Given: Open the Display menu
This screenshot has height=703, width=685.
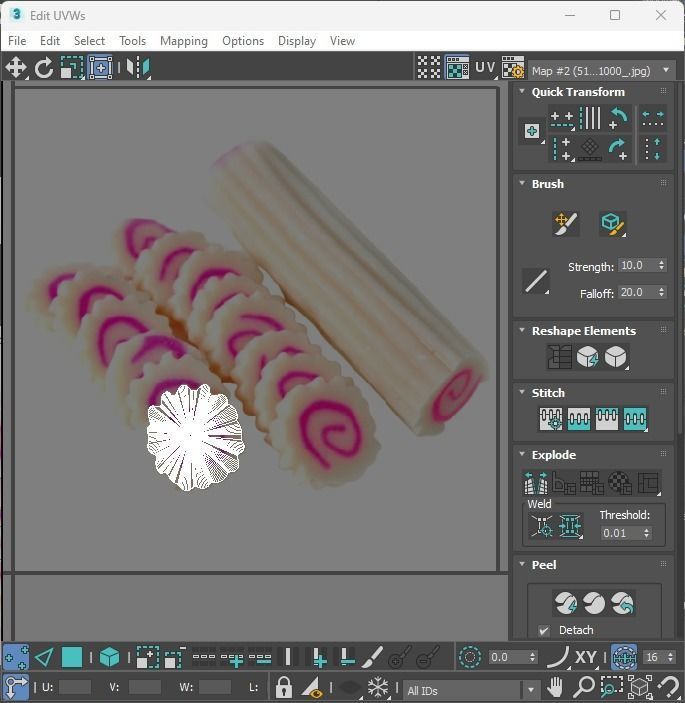Looking at the screenshot, I should 297,41.
